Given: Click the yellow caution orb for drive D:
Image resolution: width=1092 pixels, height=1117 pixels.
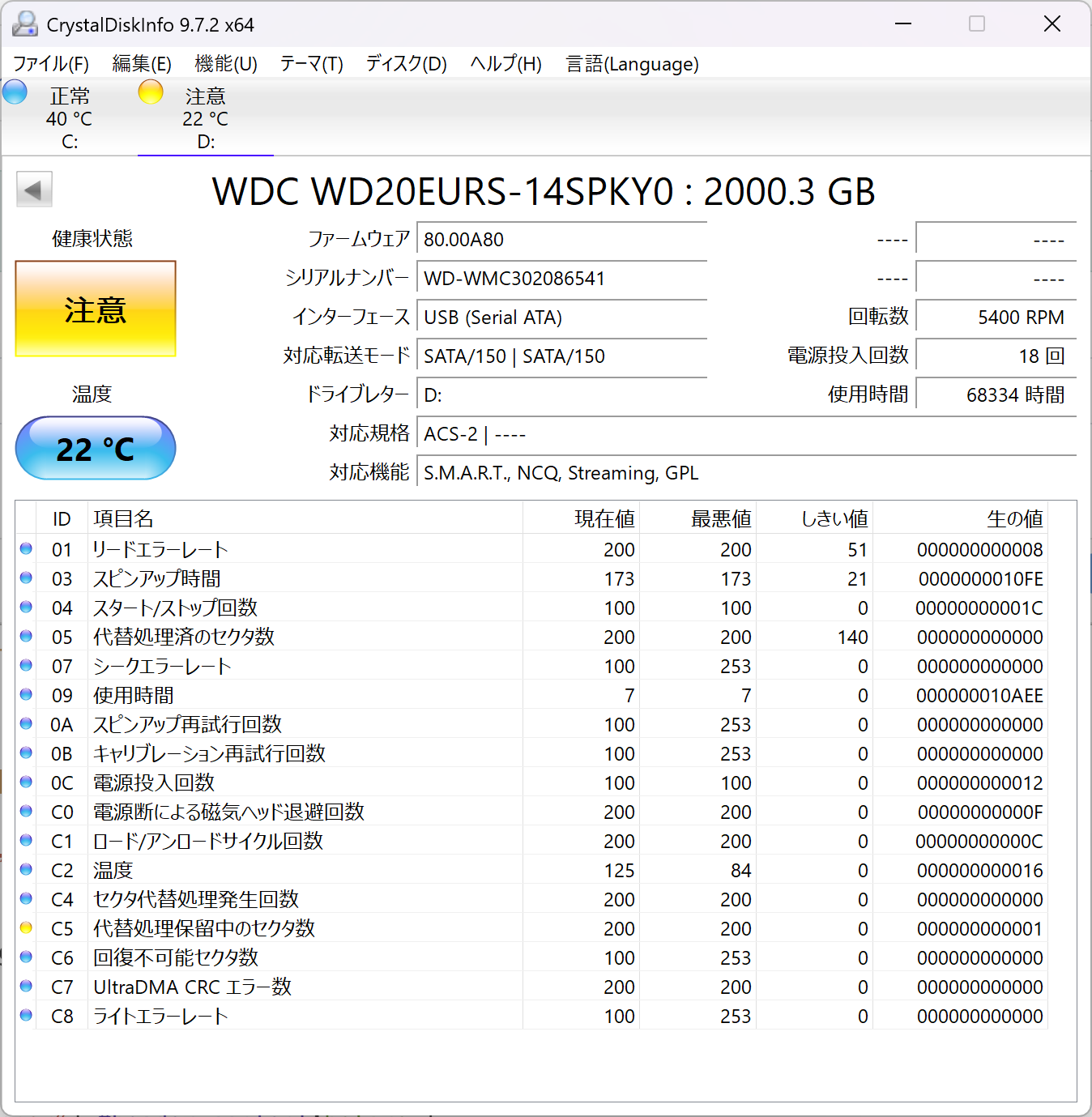Looking at the screenshot, I should coord(151,92).
